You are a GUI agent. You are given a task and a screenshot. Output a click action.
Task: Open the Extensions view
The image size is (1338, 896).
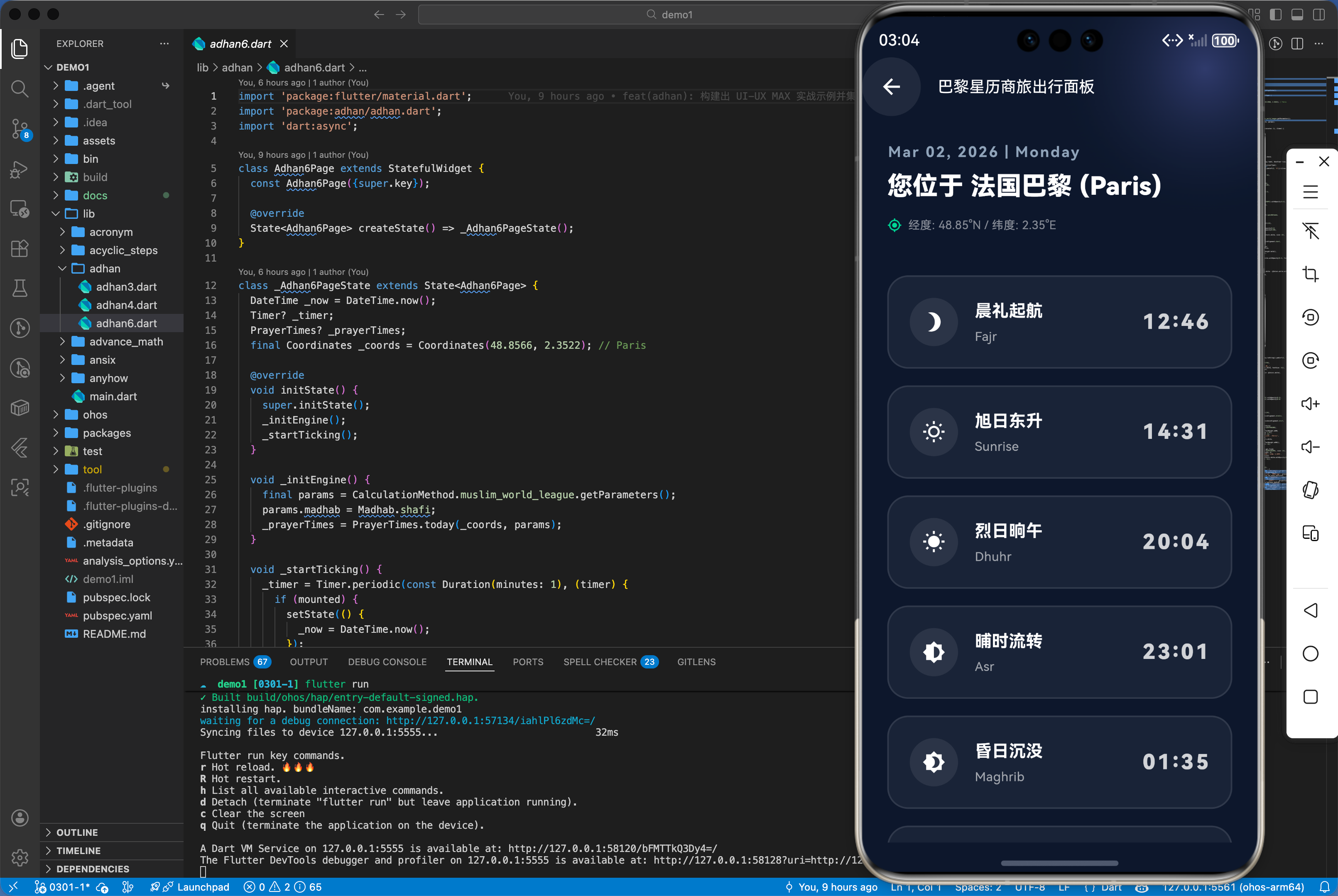20,249
